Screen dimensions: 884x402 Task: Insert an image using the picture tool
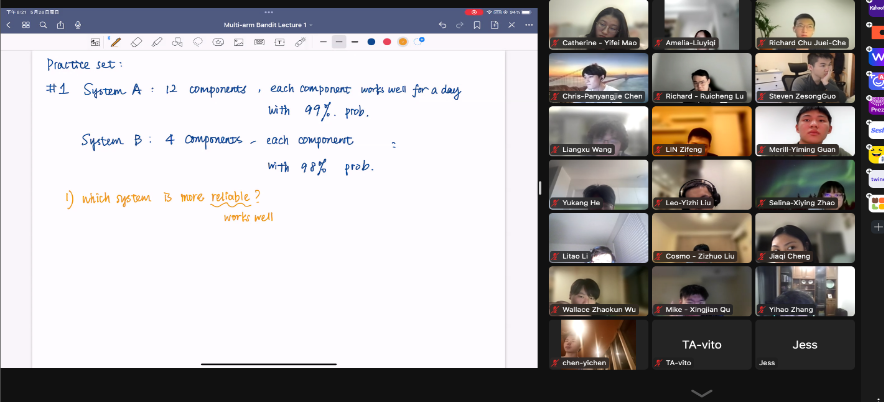coord(238,42)
